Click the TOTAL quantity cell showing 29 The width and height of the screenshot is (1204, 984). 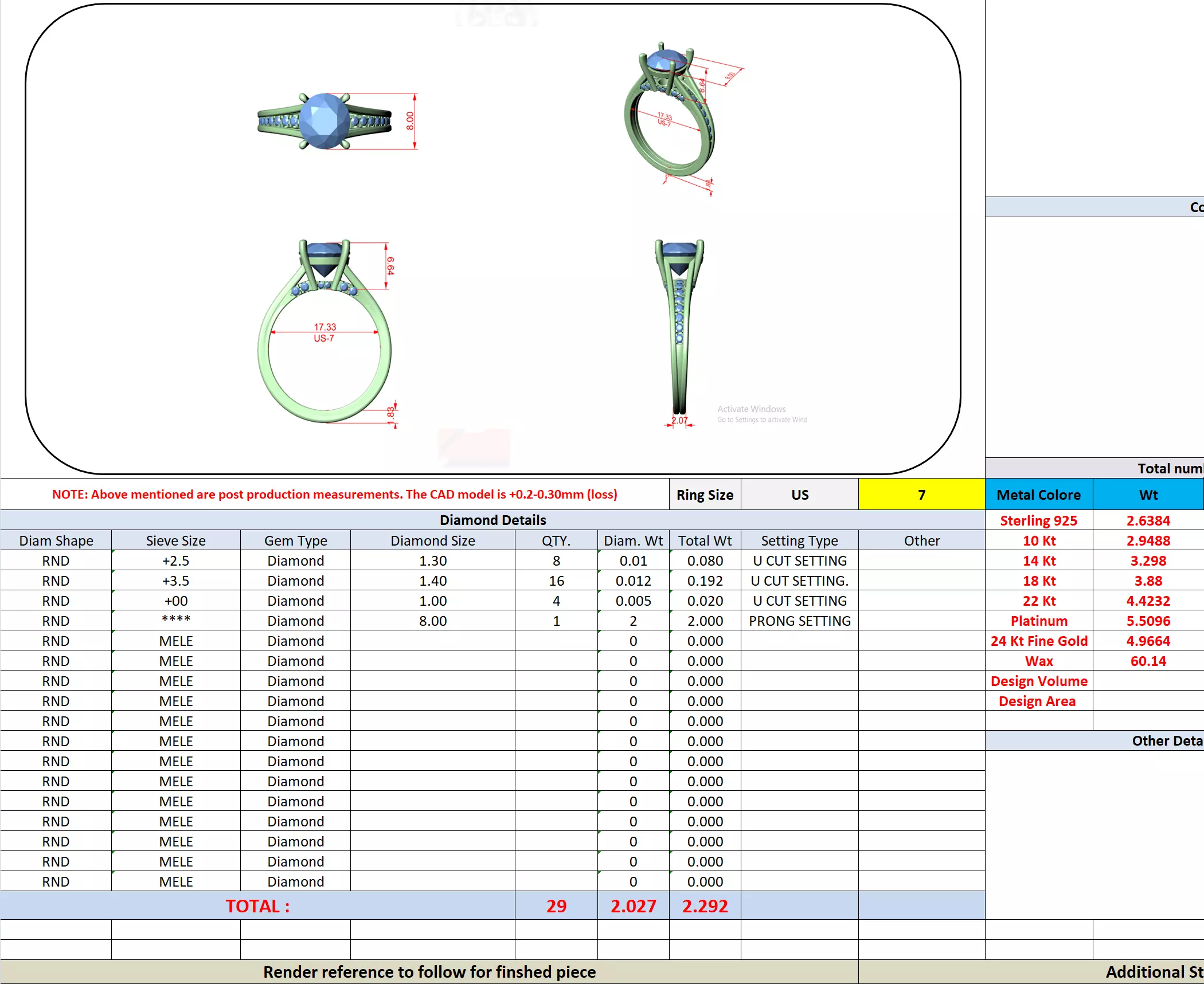pyautogui.click(x=556, y=905)
